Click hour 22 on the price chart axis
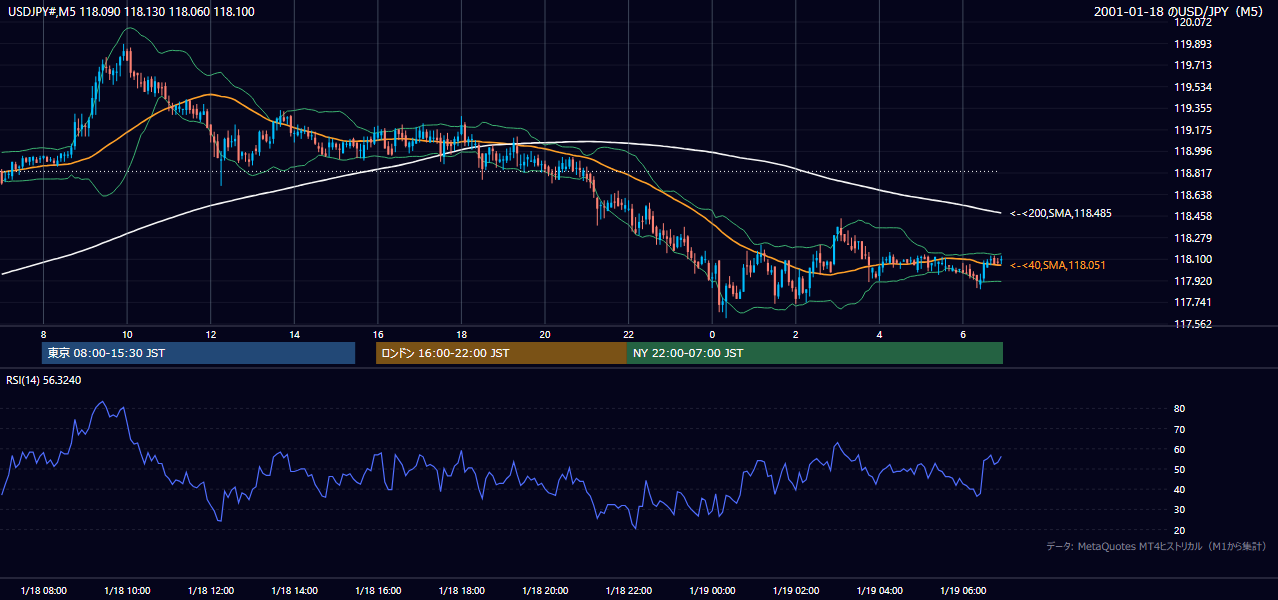1278x600 pixels. [629, 334]
